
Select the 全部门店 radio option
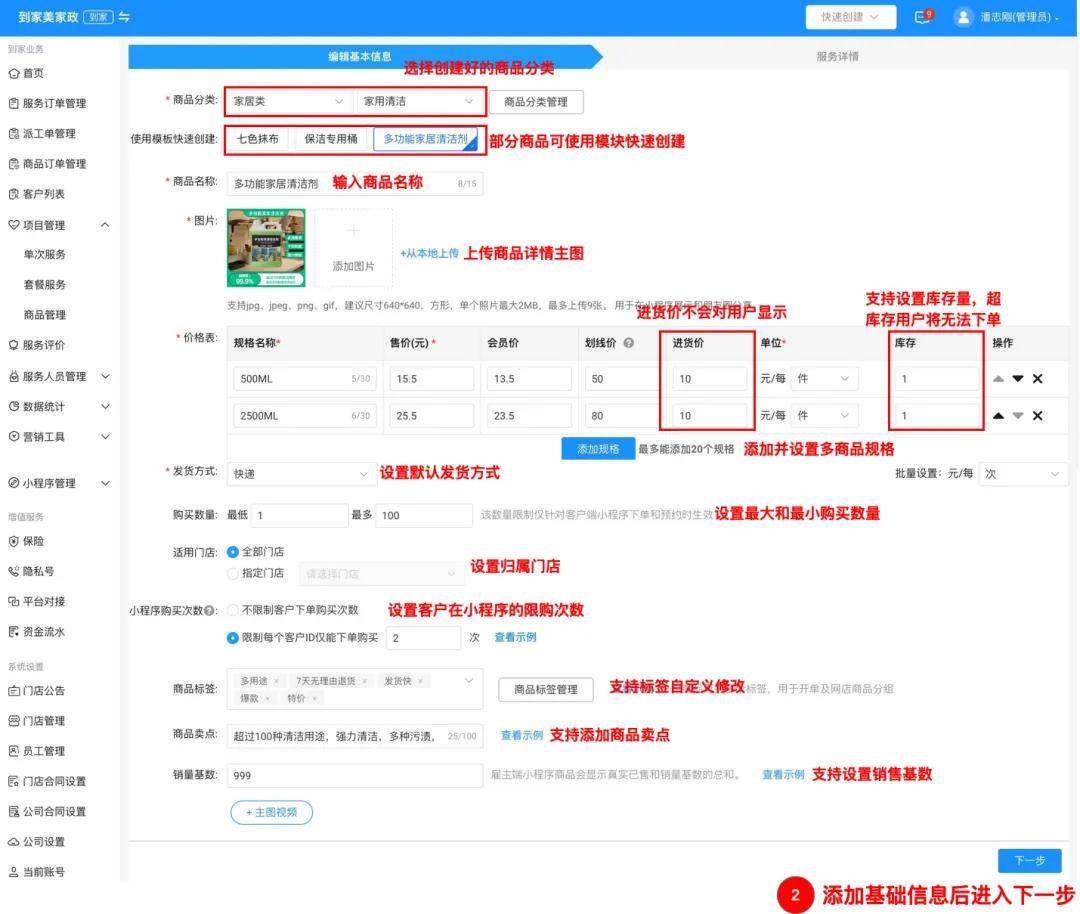coord(233,552)
